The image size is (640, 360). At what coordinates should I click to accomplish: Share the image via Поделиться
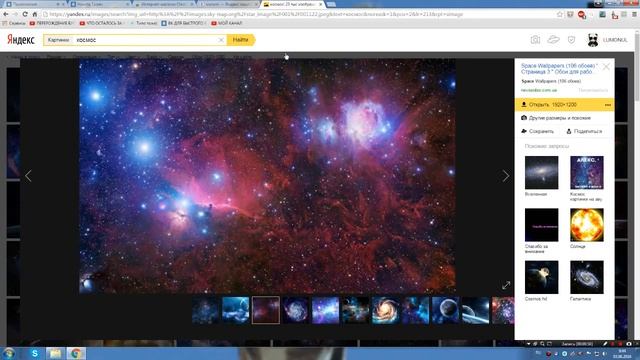(x=584, y=131)
